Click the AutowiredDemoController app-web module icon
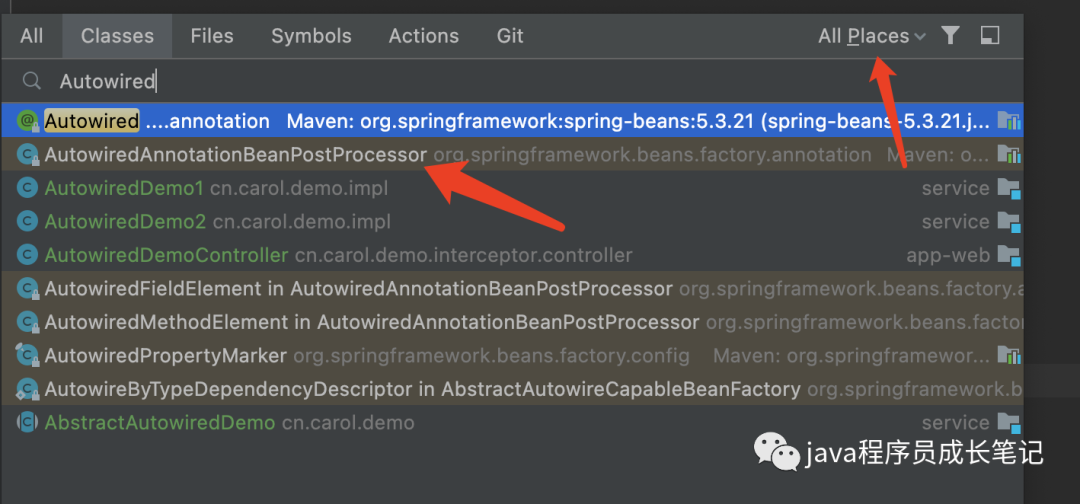The height and width of the screenshot is (504, 1080). 1008,255
